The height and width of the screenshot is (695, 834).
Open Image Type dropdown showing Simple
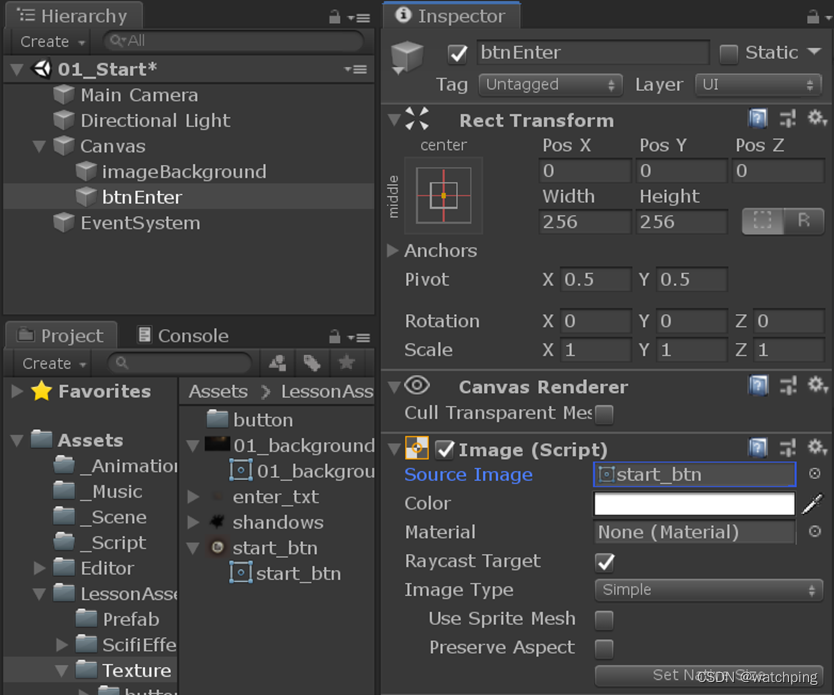pyautogui.click(x=708, y=590)
